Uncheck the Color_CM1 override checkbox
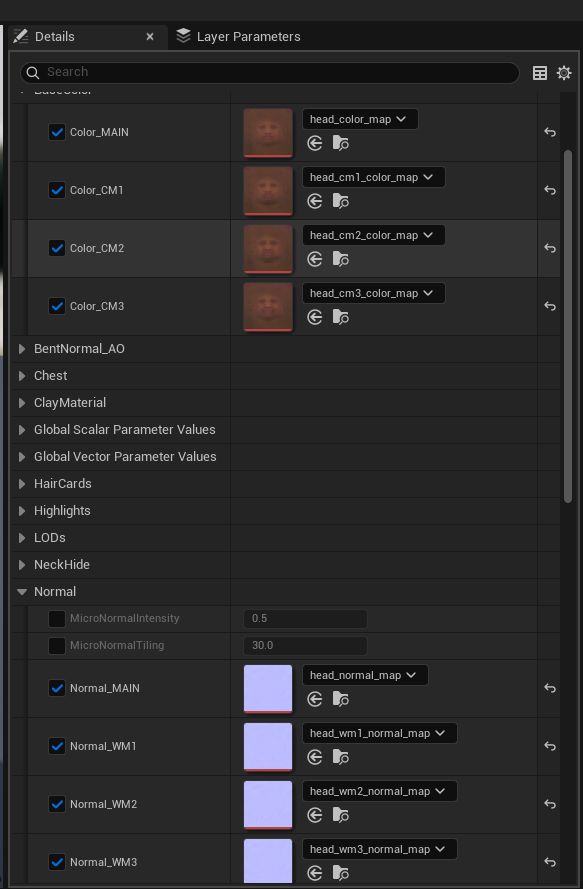Viewport: 583px width, 889px height. [57, 190]
